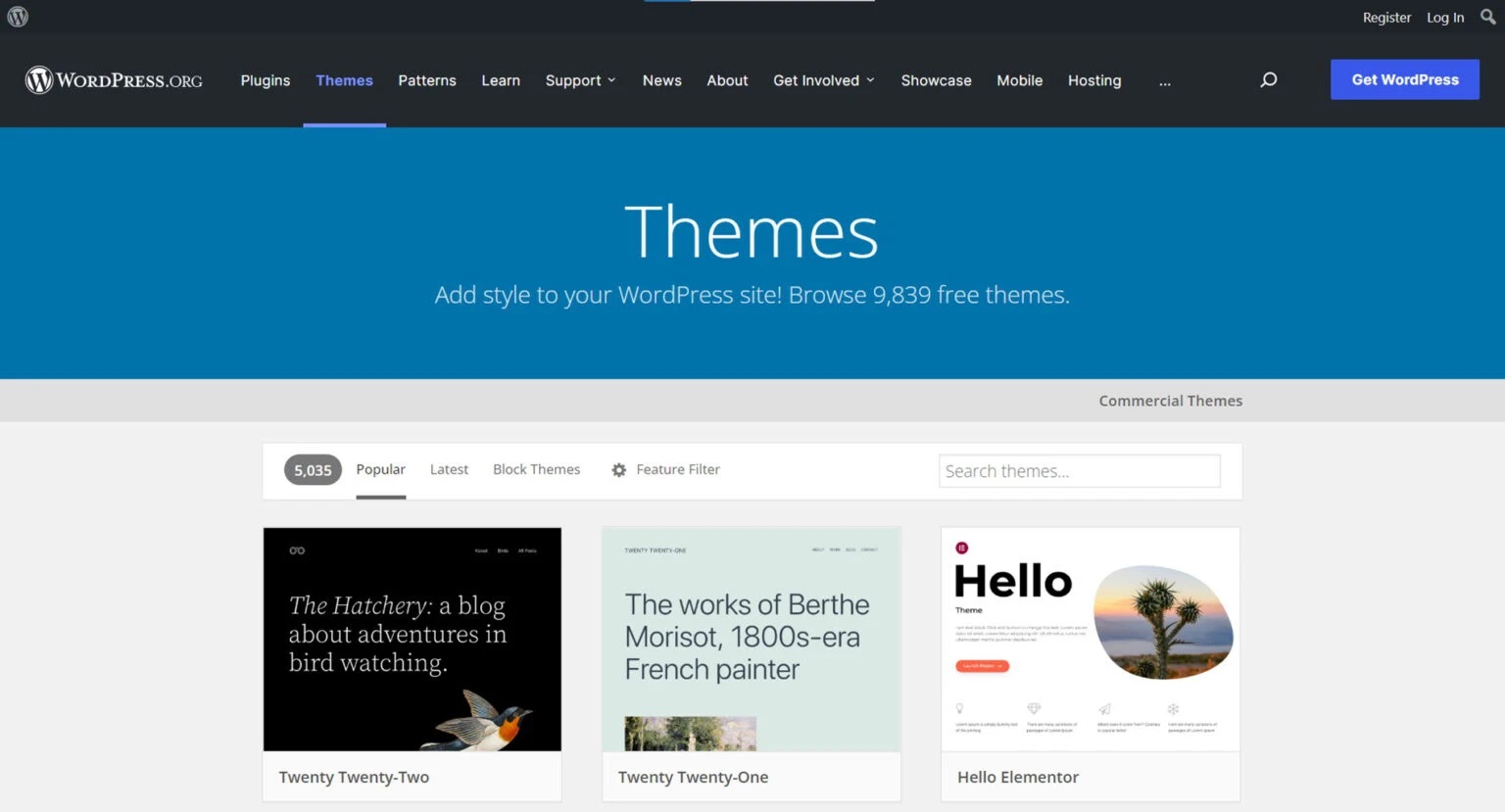
Task: Click the Feature Filter gear icon
Action: (618, 470)
